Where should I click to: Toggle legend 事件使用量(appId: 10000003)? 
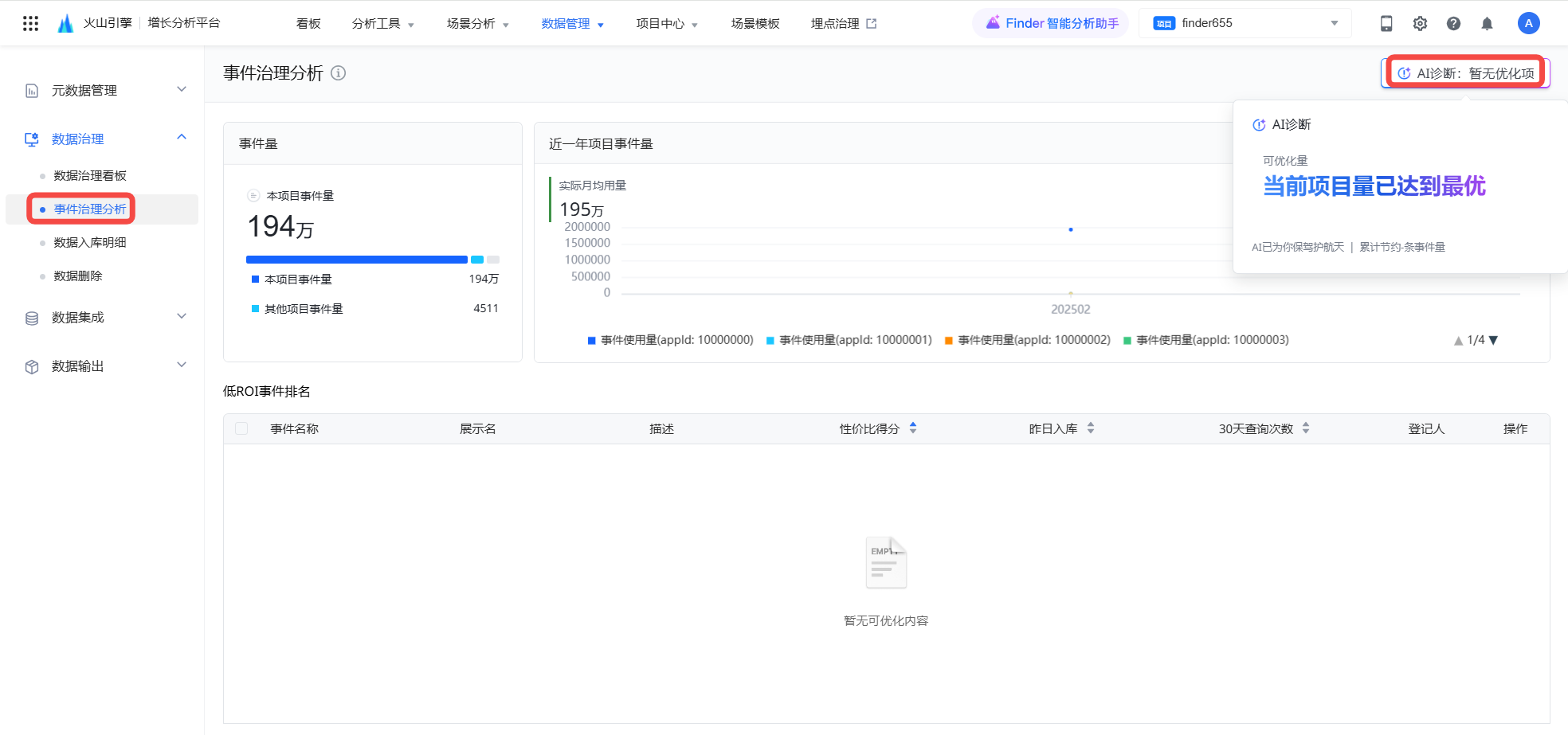coord(1205,340)
